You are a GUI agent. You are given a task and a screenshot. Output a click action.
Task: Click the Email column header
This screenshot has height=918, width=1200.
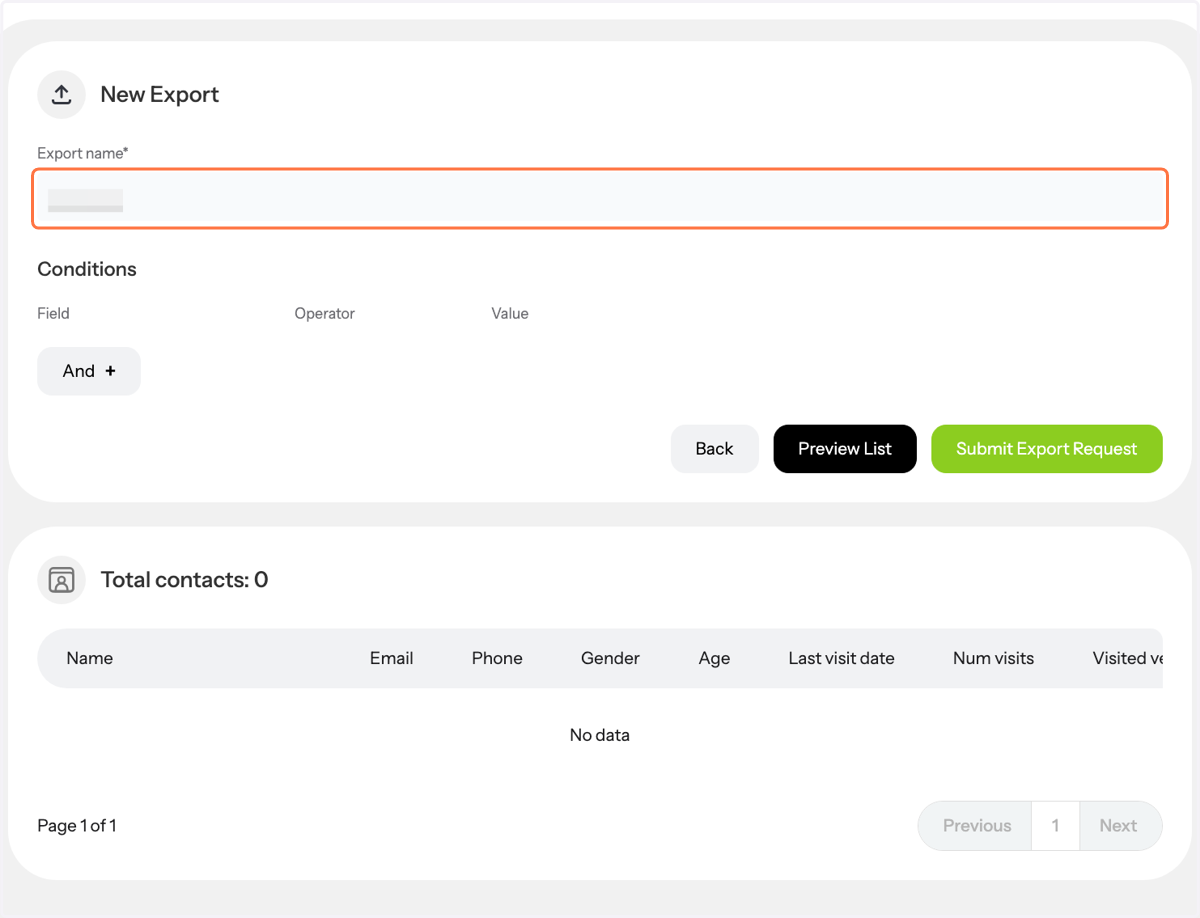[x=392, y=658]
